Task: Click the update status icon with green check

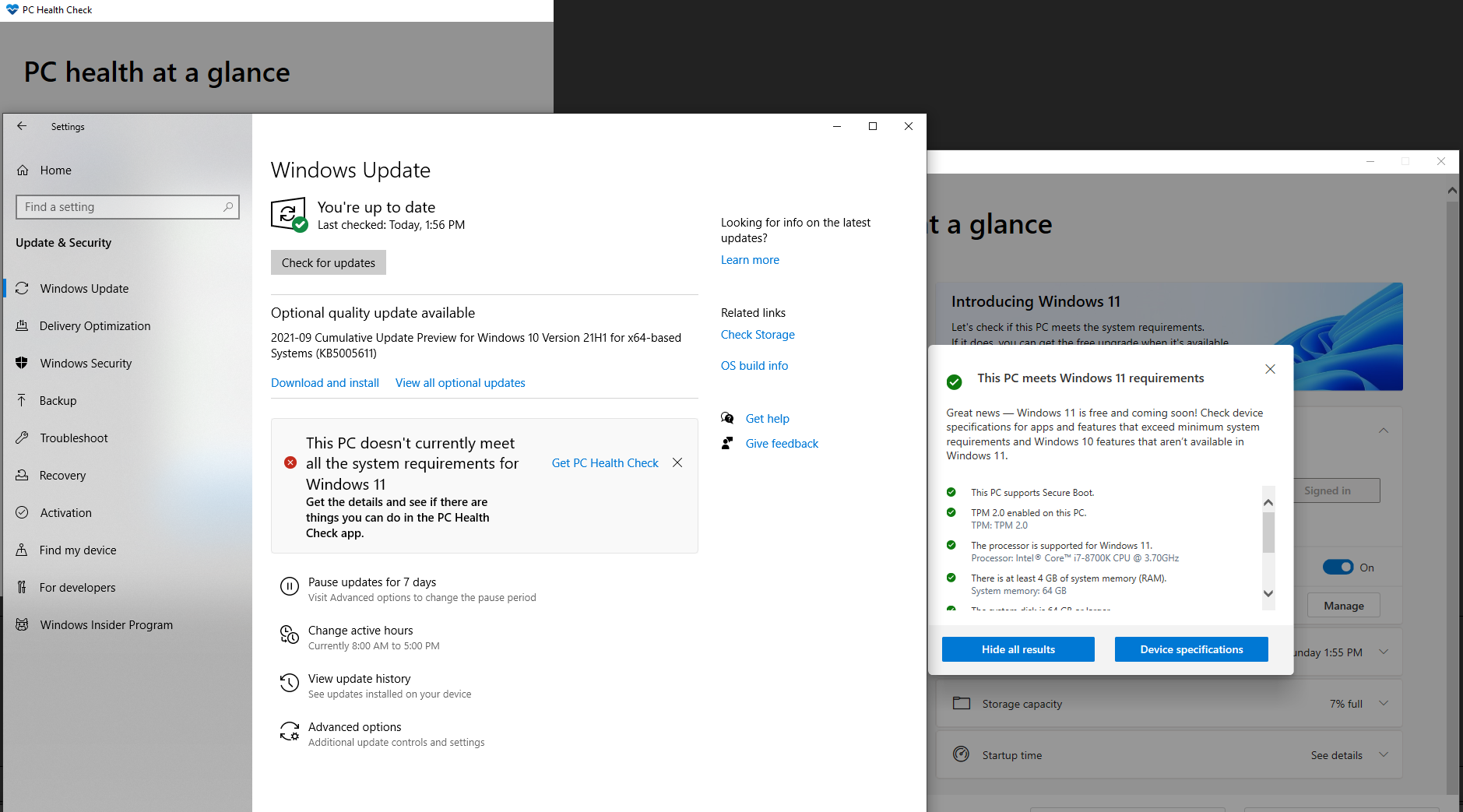Action: (x=289, y=215)
